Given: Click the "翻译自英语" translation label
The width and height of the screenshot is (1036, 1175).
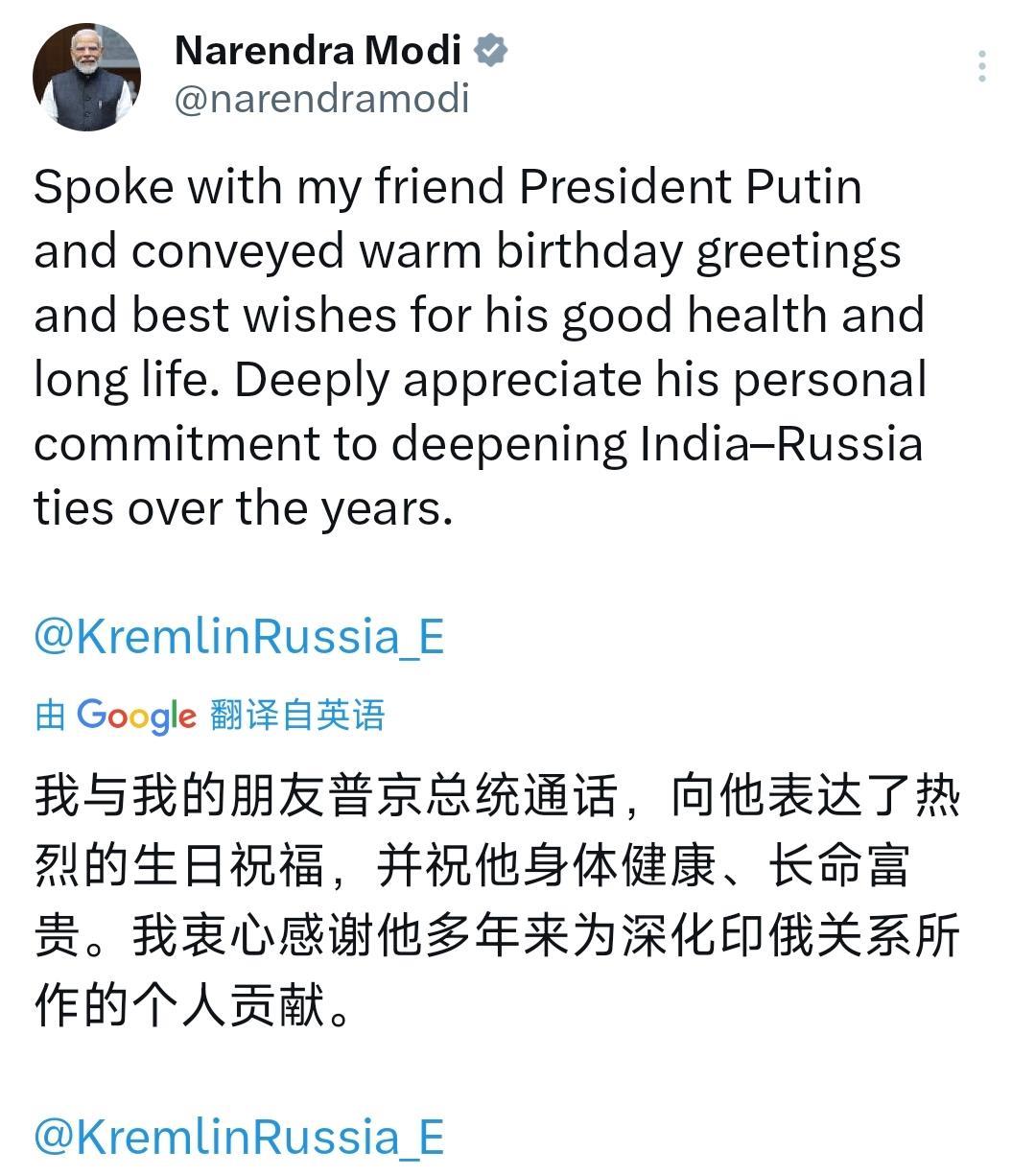Looking at the screenshot, I should click(297, 716).
